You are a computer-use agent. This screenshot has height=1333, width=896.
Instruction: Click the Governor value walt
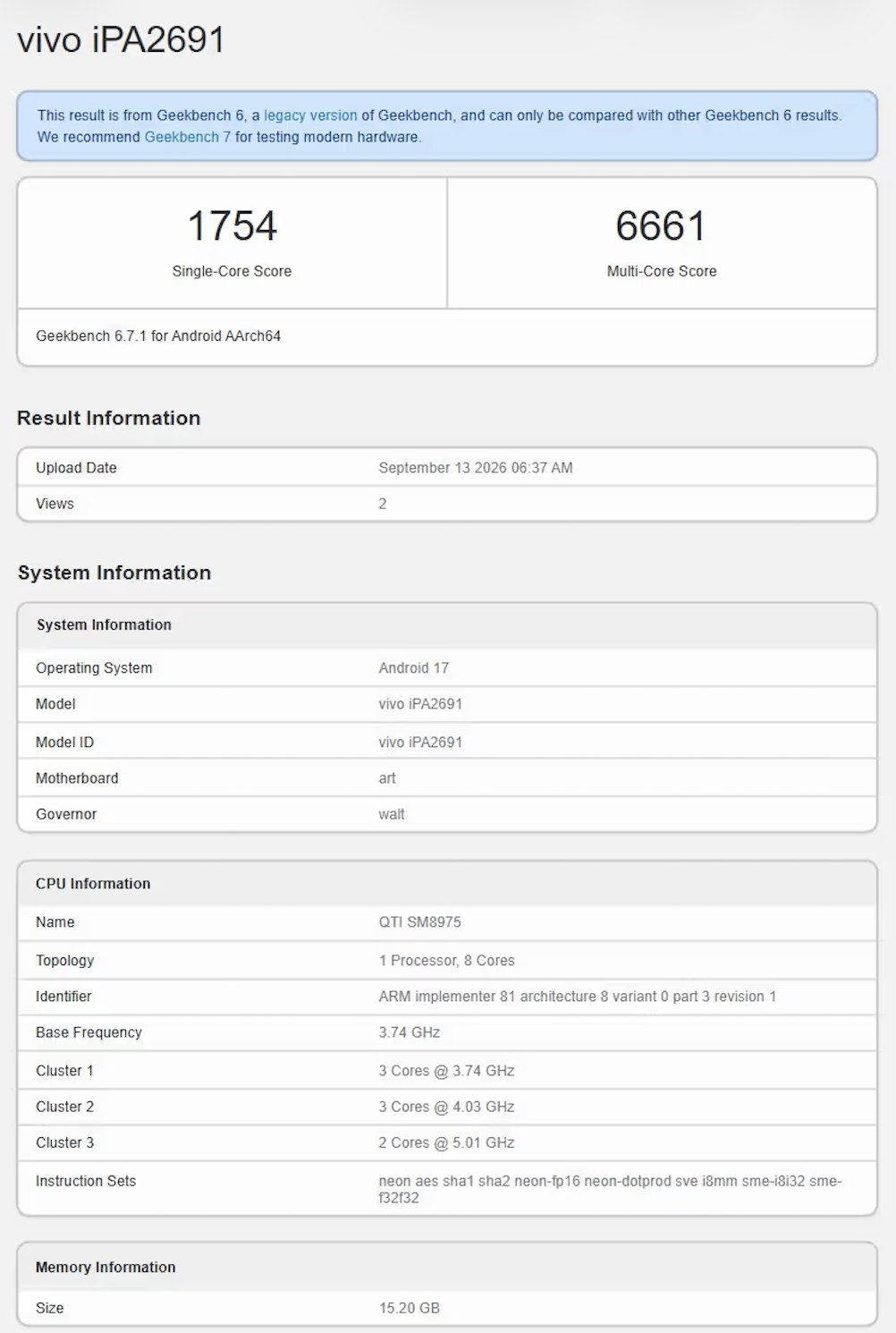392,814
